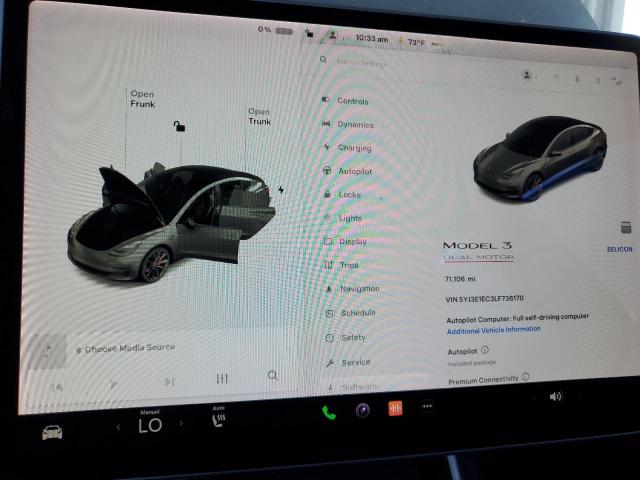Tap the wrench Service icon
Viewport: 640px width, 480px height.
(330, 362)
